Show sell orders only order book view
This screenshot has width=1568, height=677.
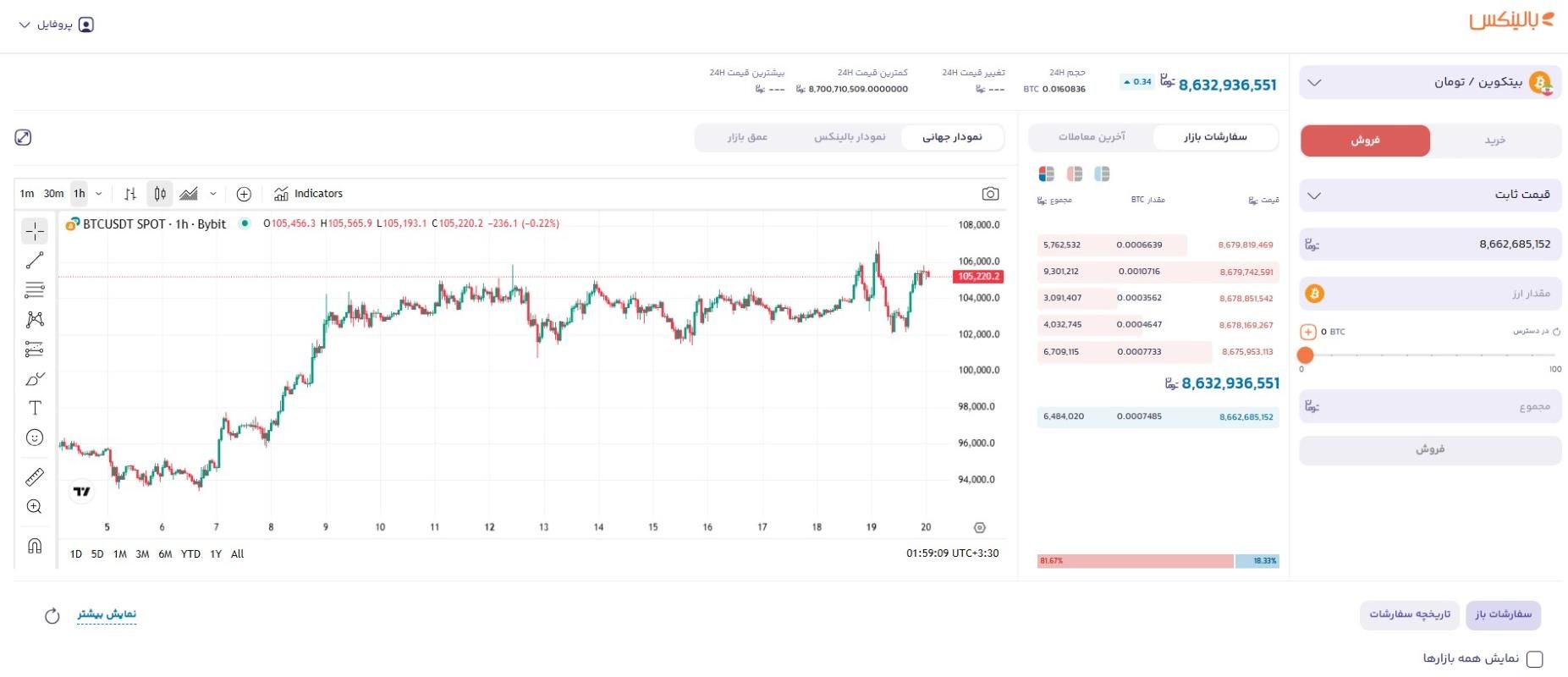point(1075,173)
